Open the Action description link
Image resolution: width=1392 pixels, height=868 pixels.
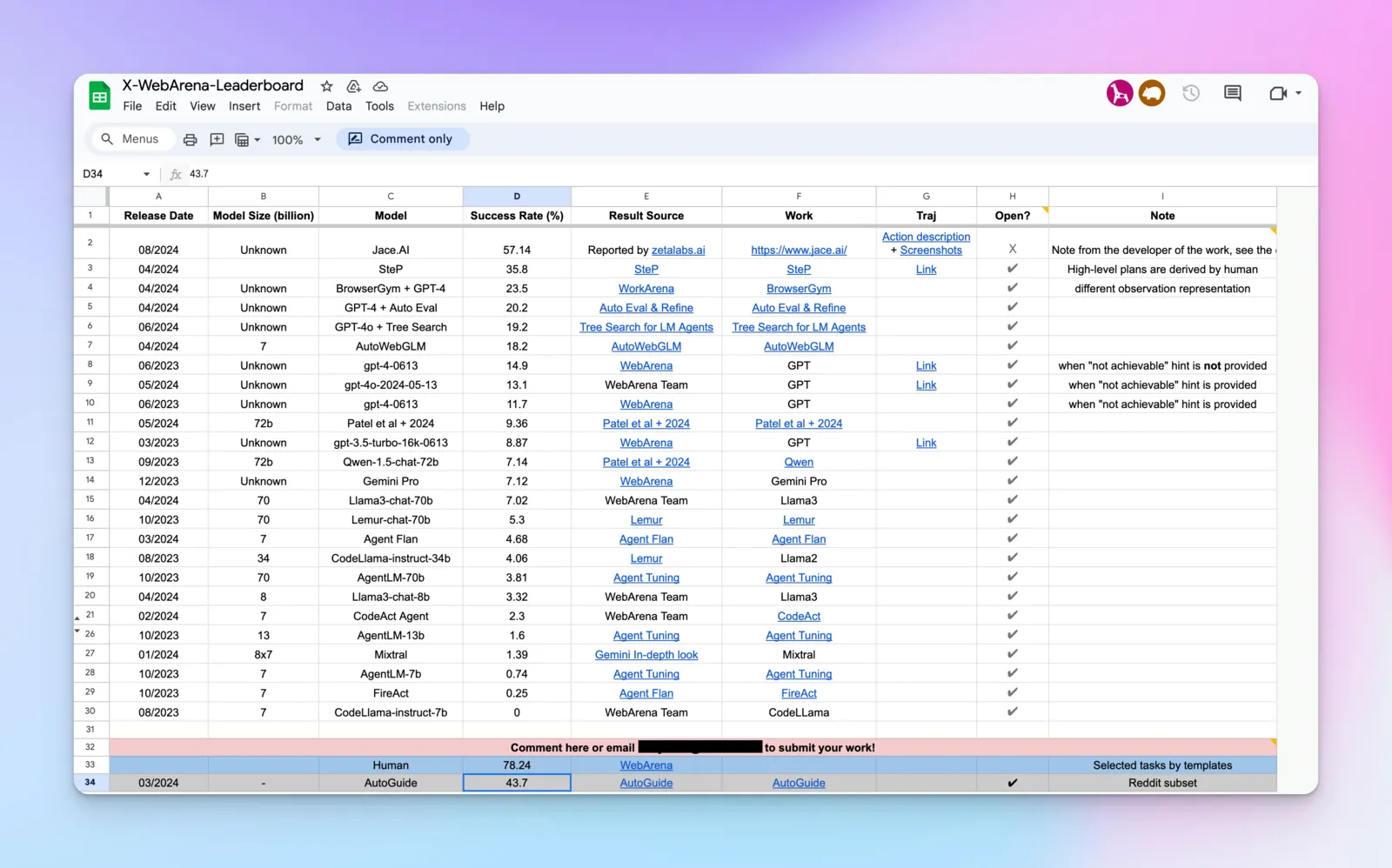926,237
